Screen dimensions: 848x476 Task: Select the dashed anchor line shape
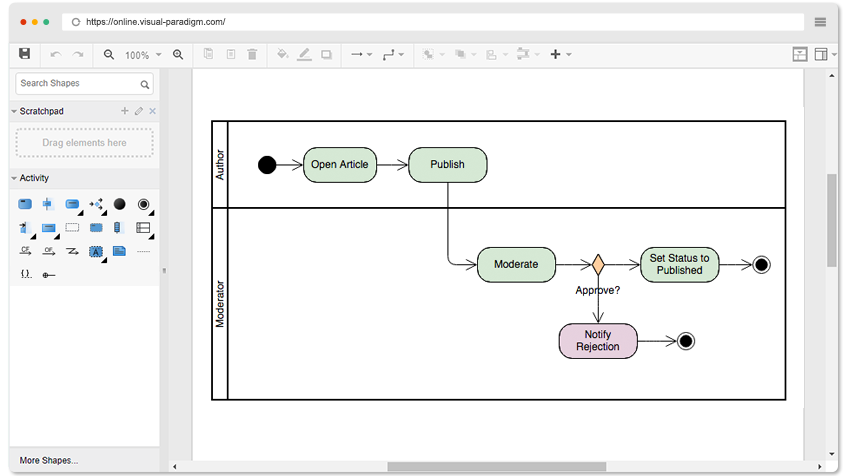tap(143, 252)
